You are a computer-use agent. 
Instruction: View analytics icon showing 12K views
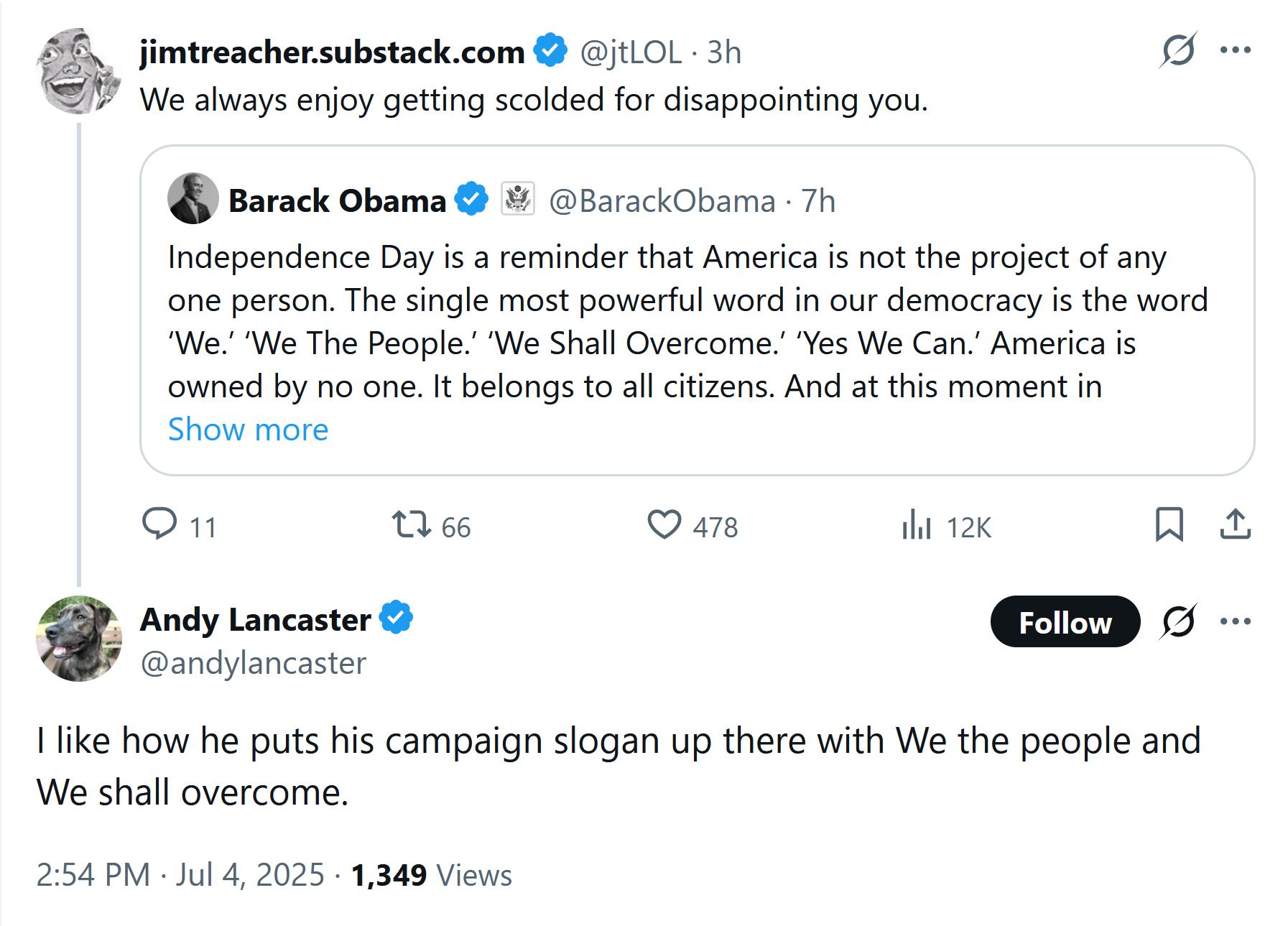917,524
